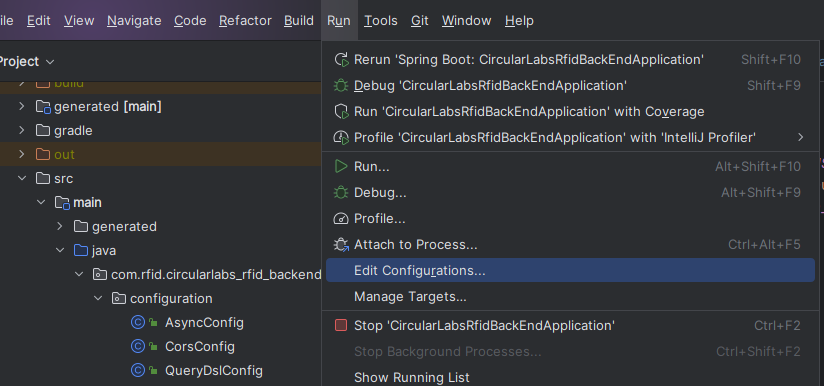
Task: Click the green lock icon beside CorsConfig
Action: click(x=153, y=347)
